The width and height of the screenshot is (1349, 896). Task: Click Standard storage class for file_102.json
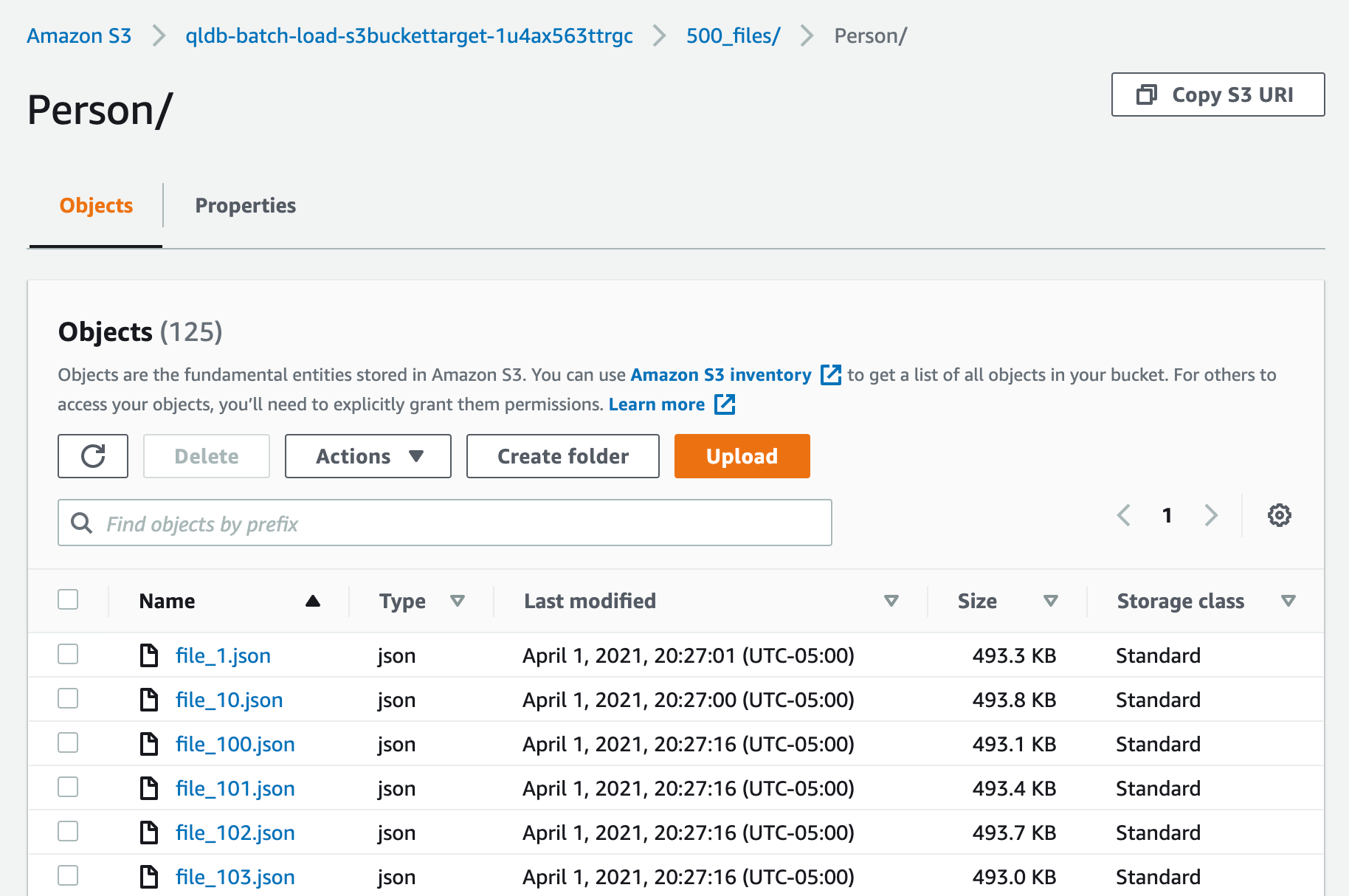point(1158,833)
